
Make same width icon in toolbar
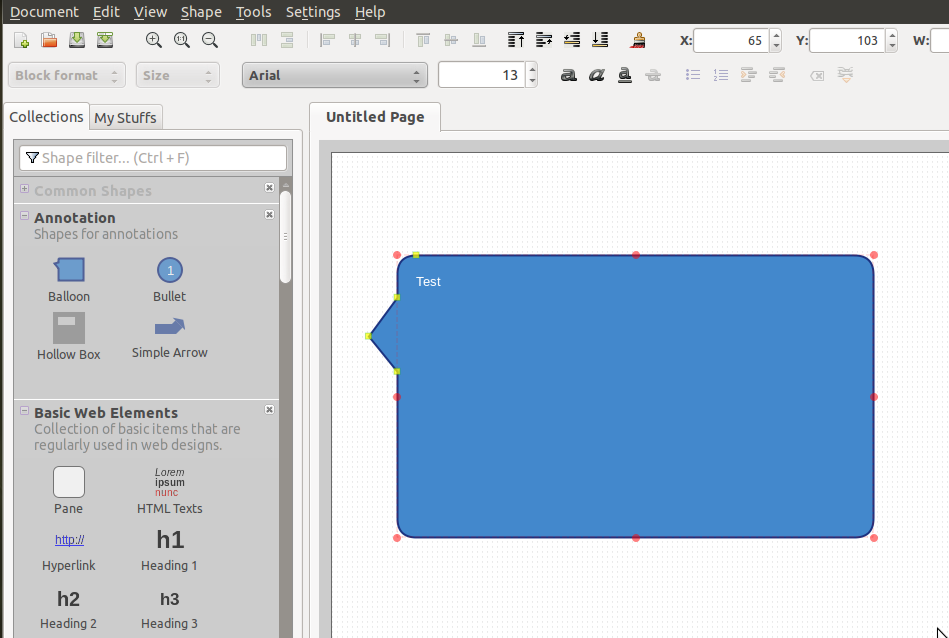pyautogui.click(x=259, y=40)
